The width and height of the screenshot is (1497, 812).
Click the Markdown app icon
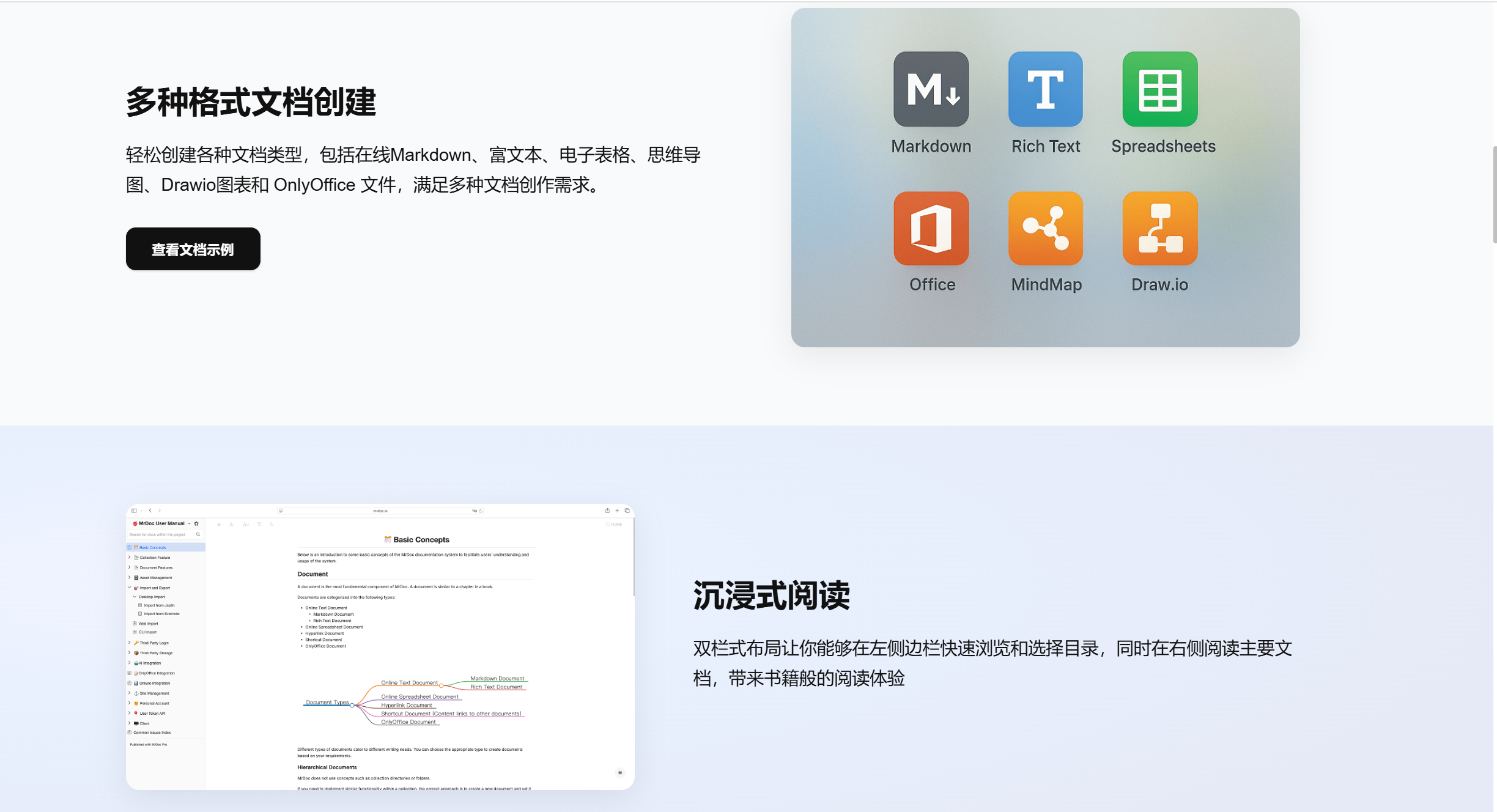tap(931, 89)
